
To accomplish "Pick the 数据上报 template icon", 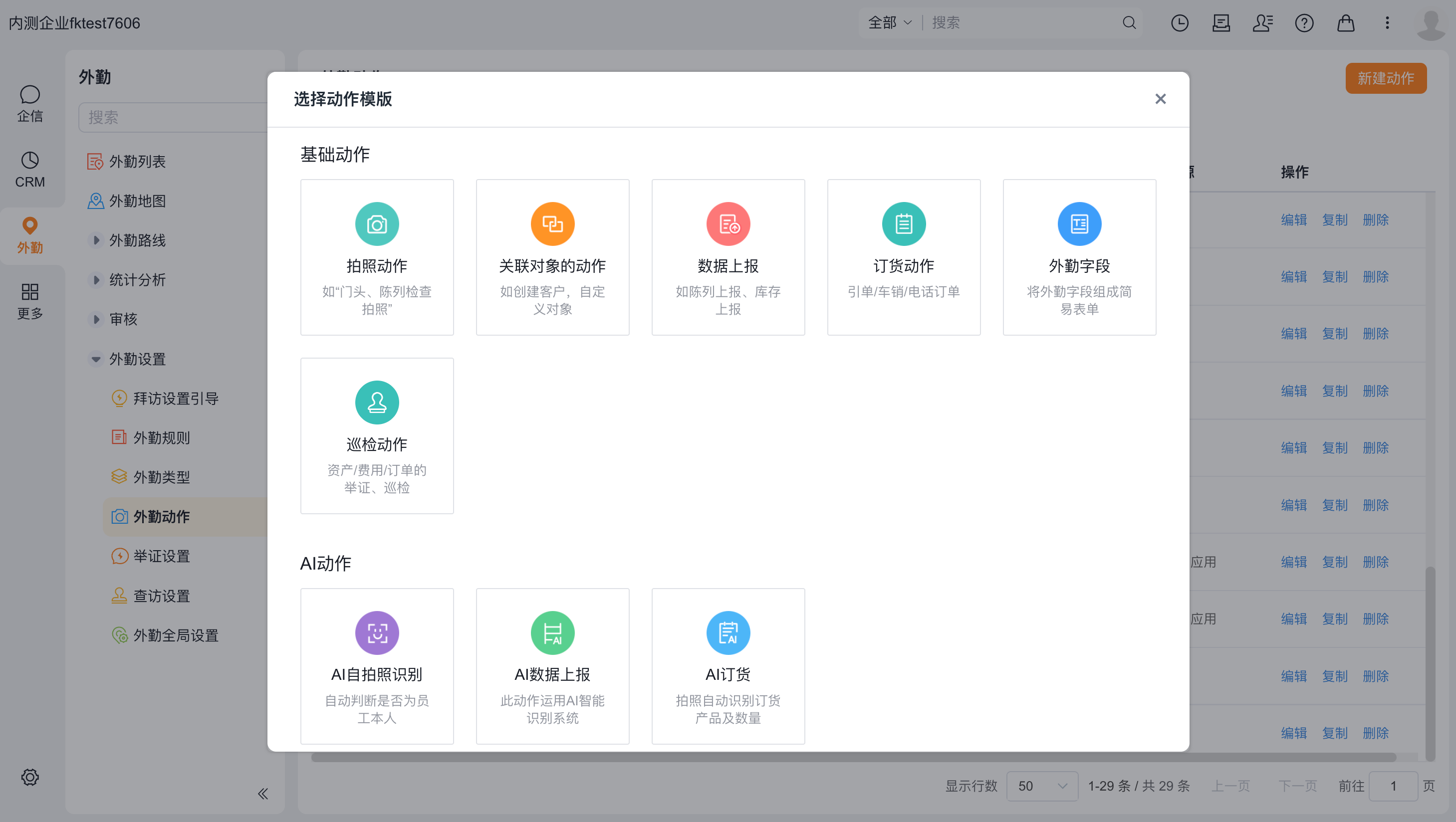I will (x=728, y=224).
